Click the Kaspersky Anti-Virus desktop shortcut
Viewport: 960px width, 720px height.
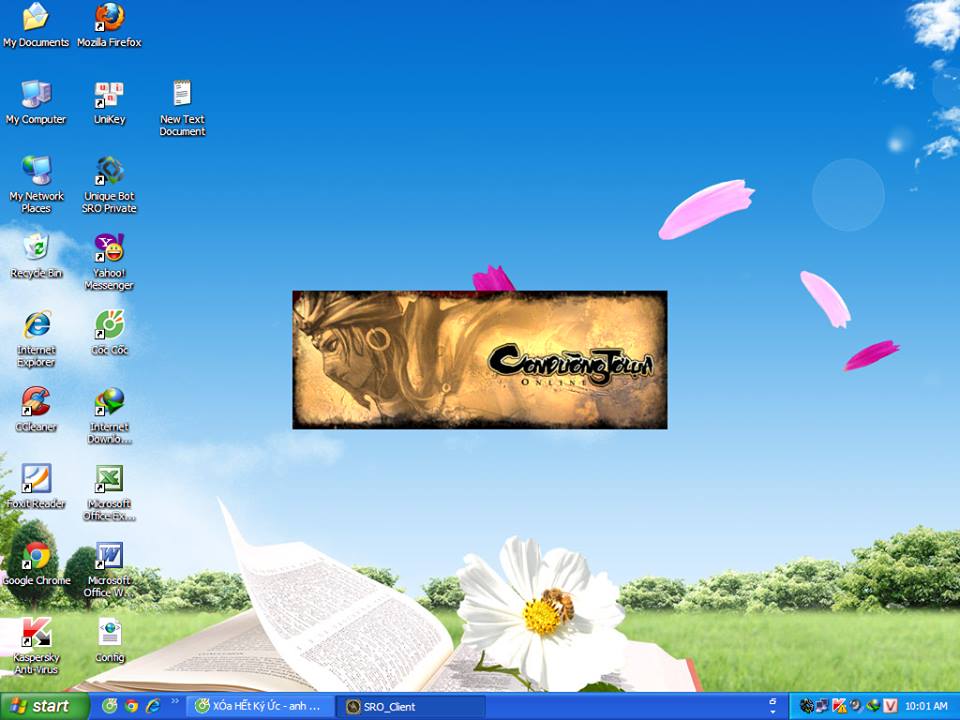click(36, 646)
